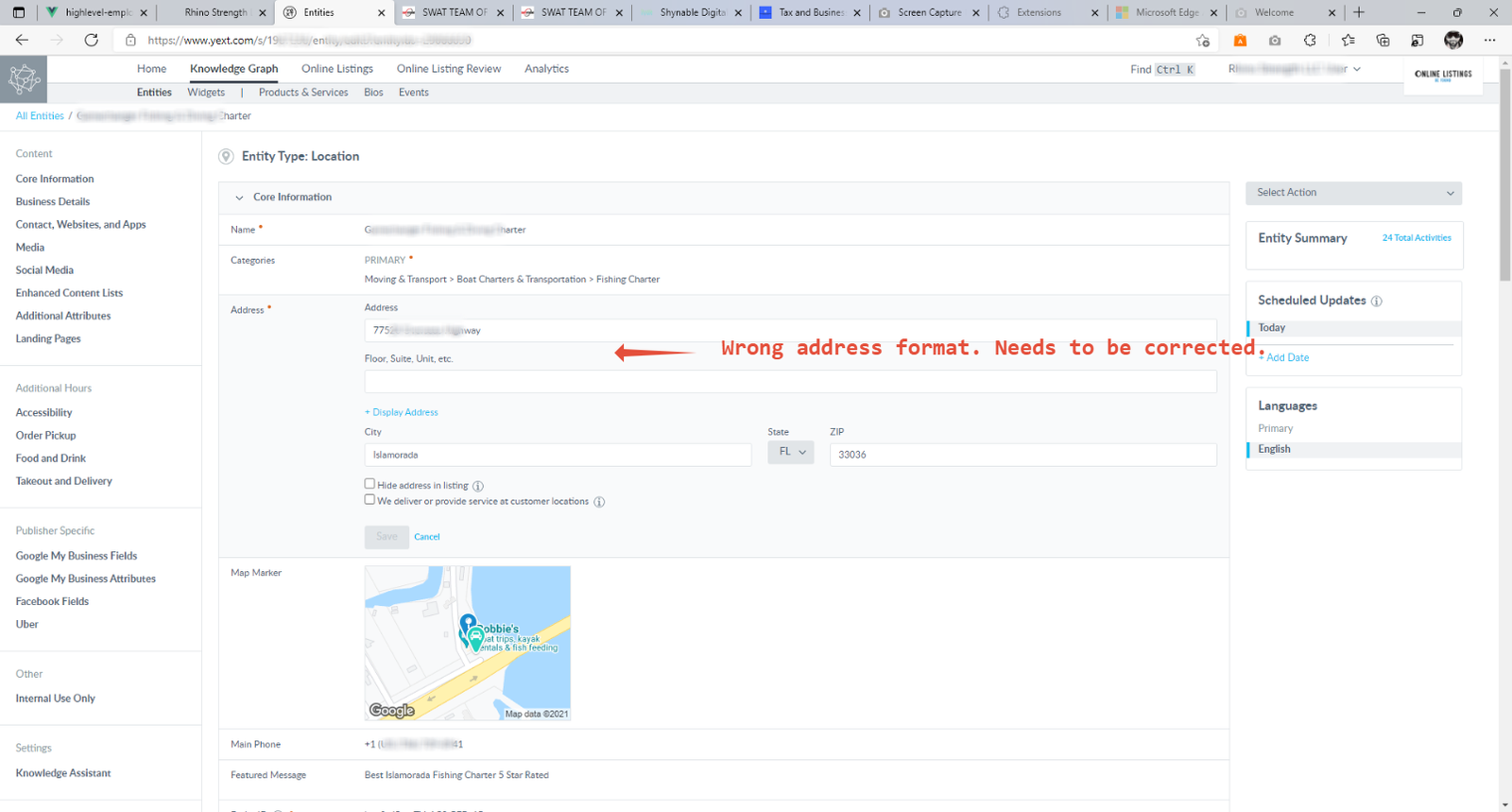Open the State FL dropdown

791,453
